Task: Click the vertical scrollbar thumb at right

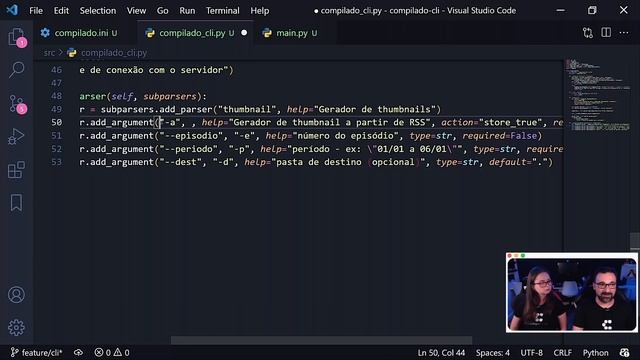Action: pyautogui.click(x=635, y=241)
